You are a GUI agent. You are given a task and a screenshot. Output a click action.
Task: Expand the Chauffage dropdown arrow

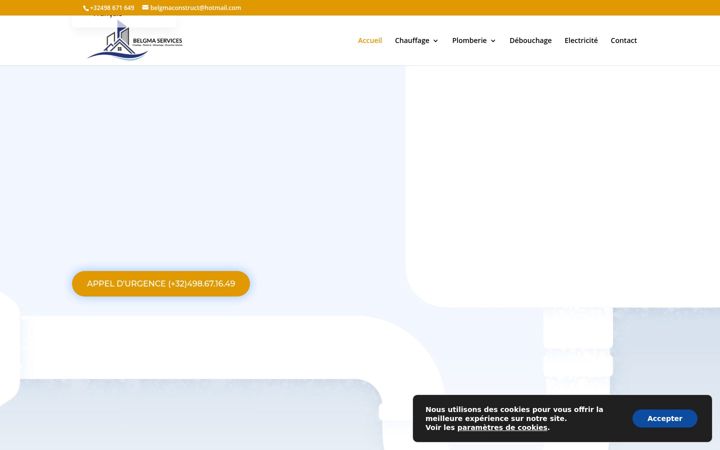tap(435, 41)
